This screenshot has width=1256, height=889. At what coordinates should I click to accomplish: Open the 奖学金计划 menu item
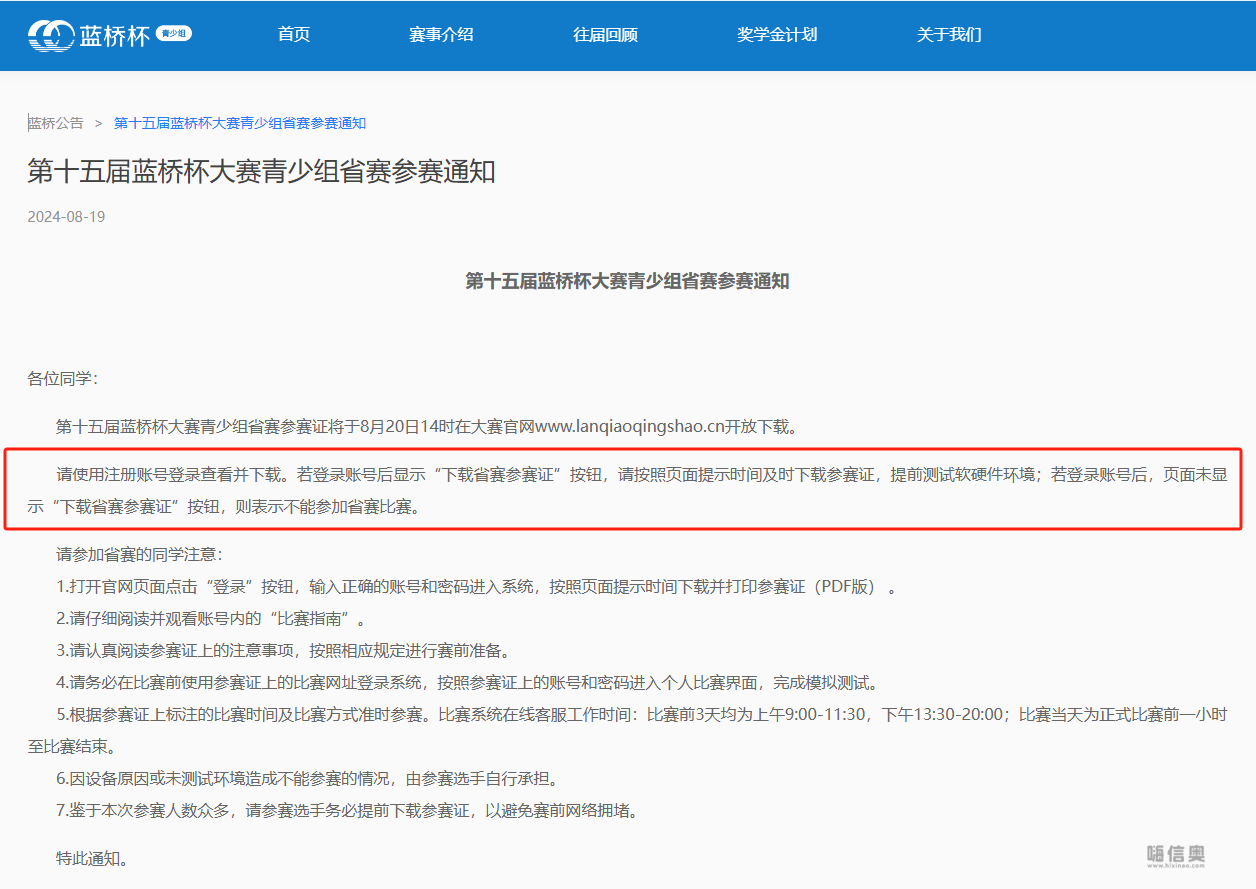777,34
